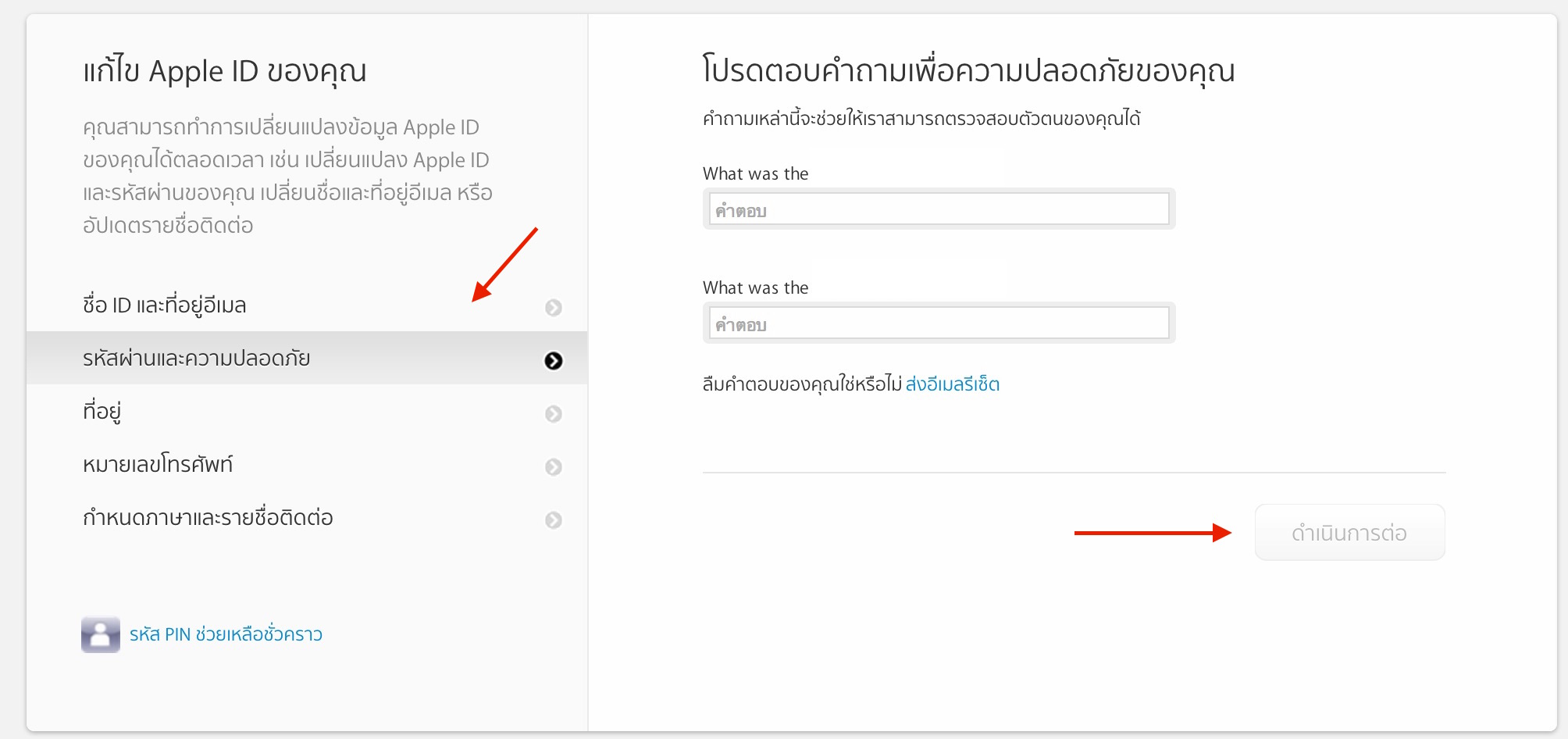Focus the second คำตอบ answer field
1568x739 pixels.
[939, 323]
